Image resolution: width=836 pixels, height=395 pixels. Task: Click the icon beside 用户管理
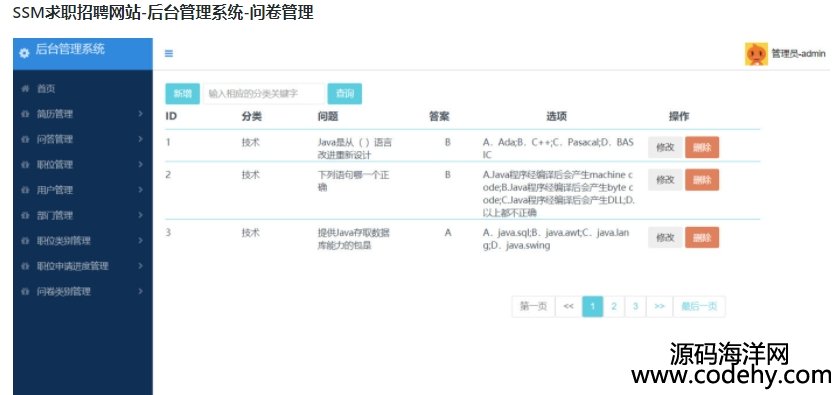click(x=25, y=190)
